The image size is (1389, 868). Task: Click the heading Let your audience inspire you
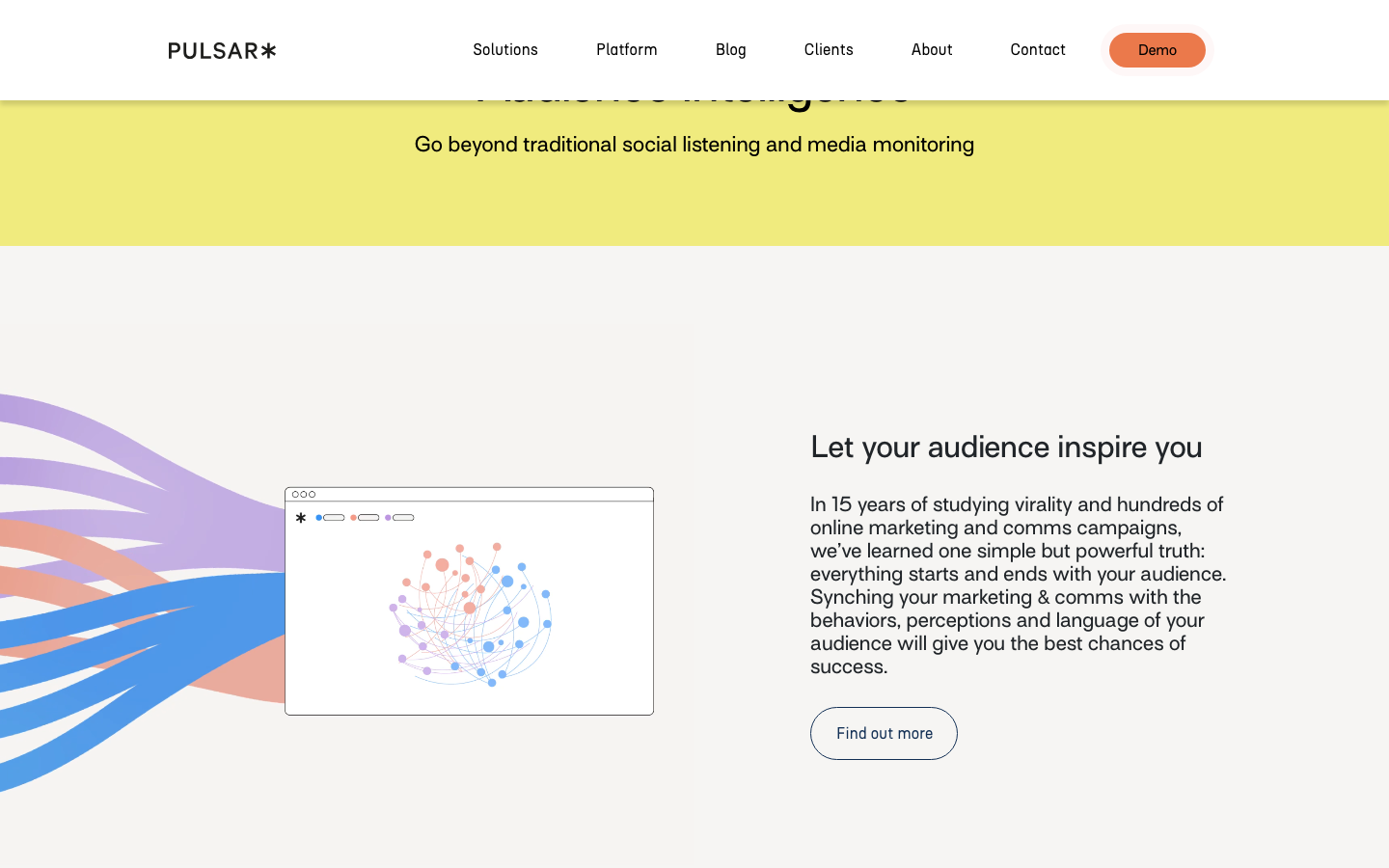1006,448
